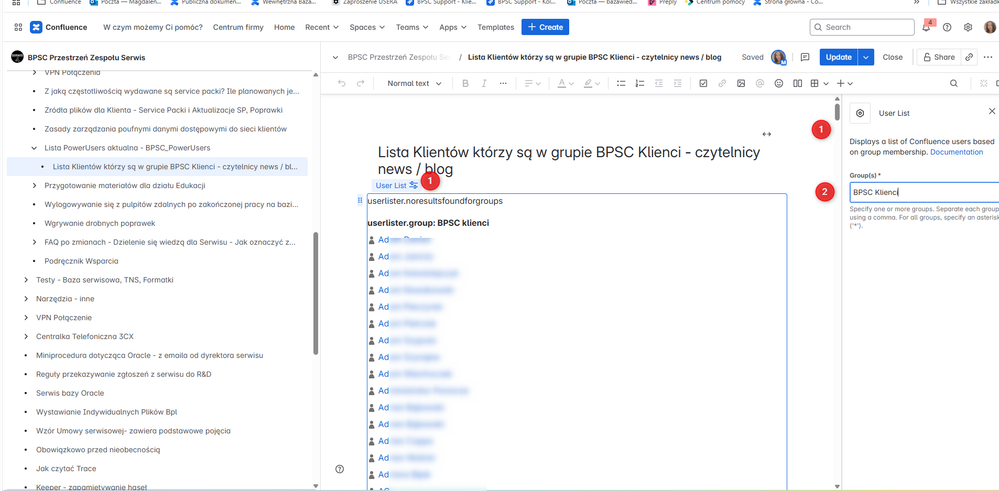Expand Narzędzia - inne tree item

[25, 299]
